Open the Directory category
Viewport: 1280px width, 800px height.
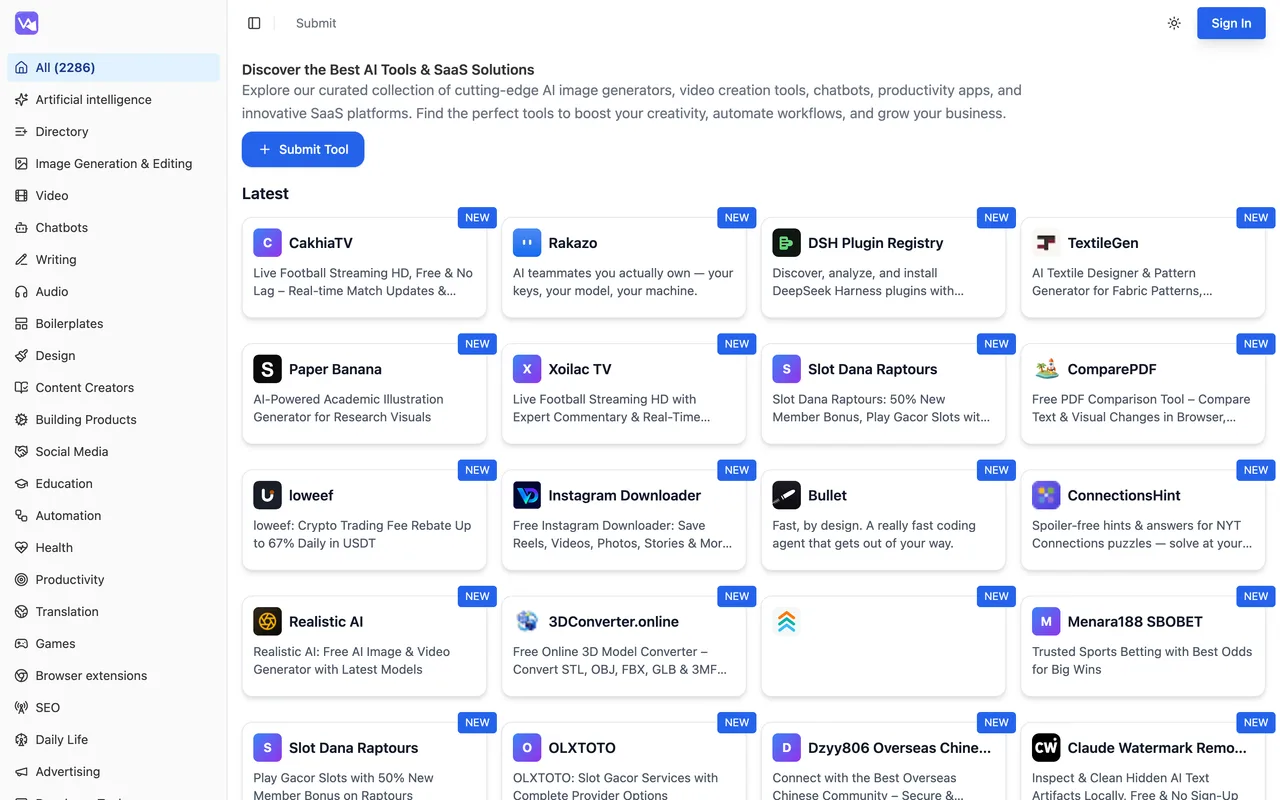click(113, 131)
